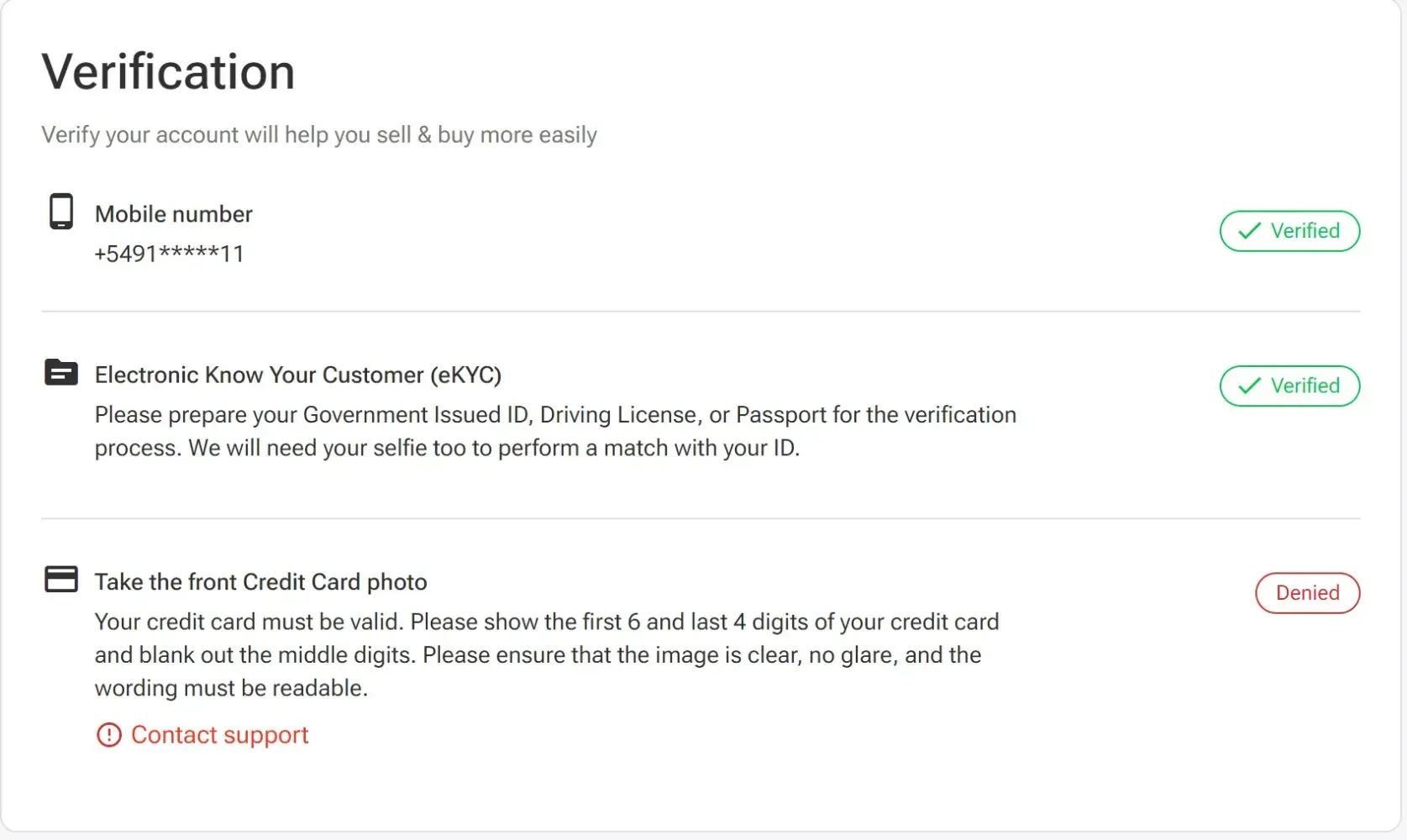
Task: Click the mobile phone icon
Action: (x=61, y=212)
